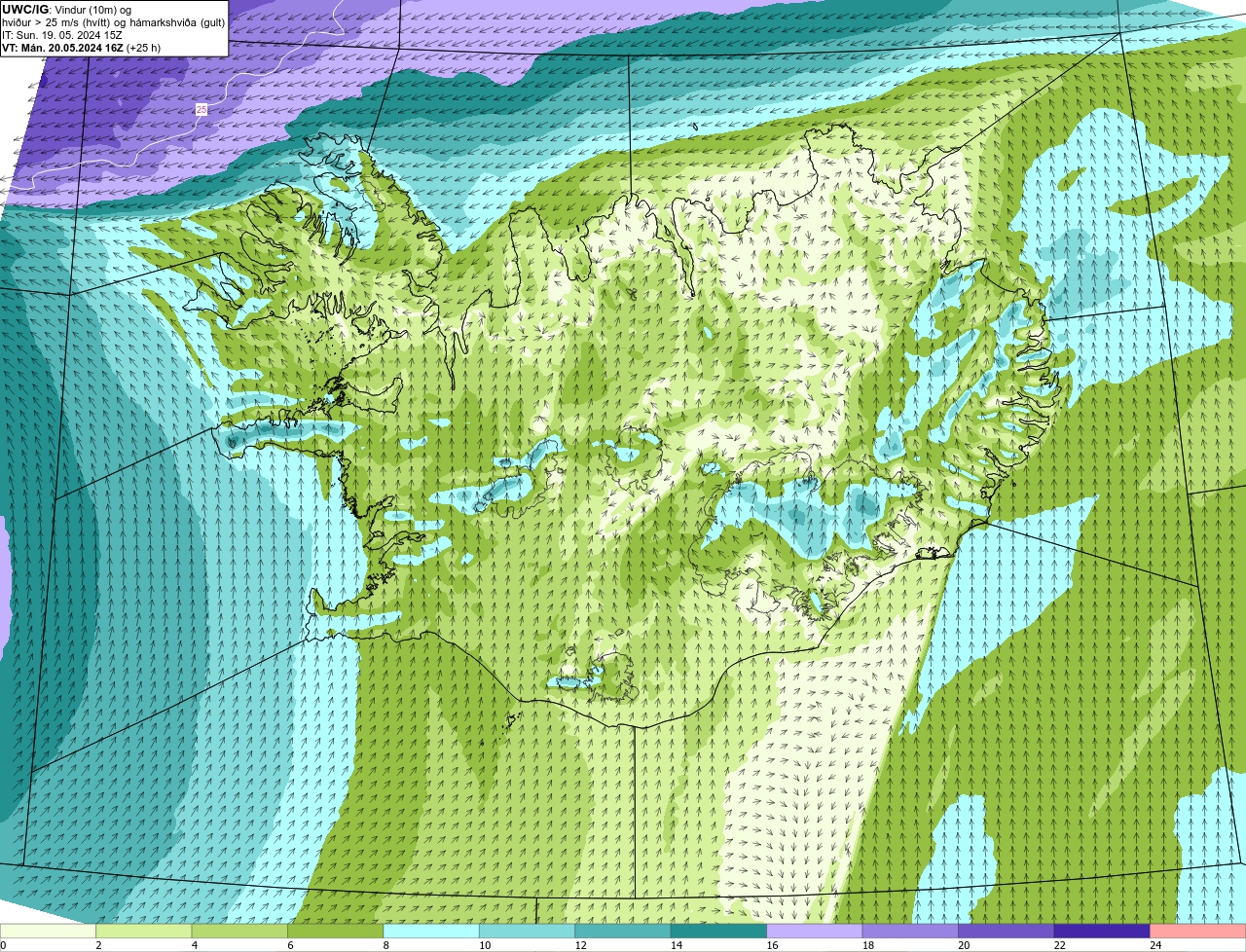1246x952 pixels.
Task: Select the 4–6 m/s green legend swatch
Action: point(240,931)
